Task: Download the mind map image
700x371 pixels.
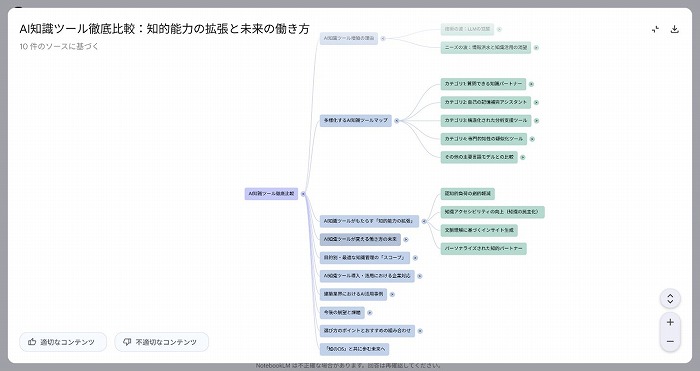Action: tap(675, 29)
